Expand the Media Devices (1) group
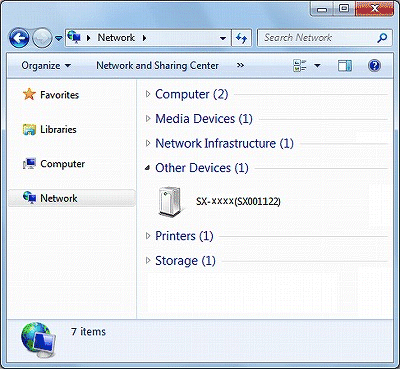The height and width of the screenshot is (369, 400). (x=148, y=119)
